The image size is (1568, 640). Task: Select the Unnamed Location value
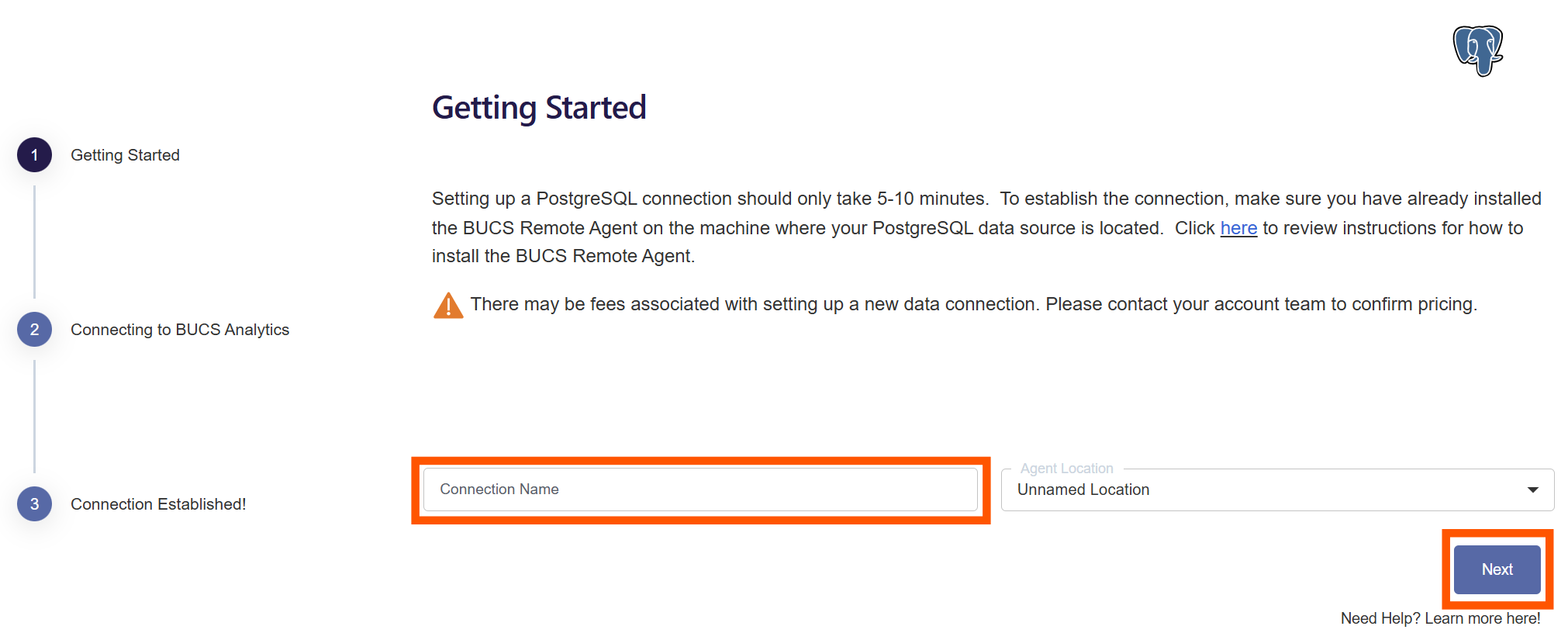[1083, 490]
